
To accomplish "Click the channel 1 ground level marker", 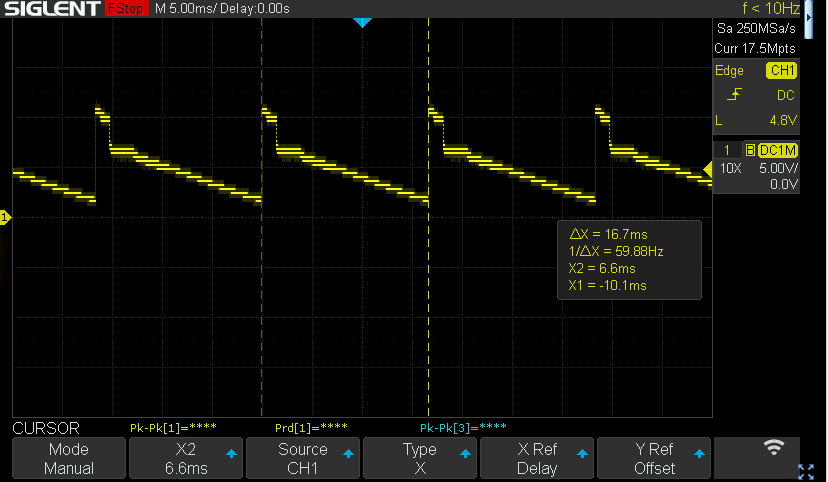I will point(5,217).
